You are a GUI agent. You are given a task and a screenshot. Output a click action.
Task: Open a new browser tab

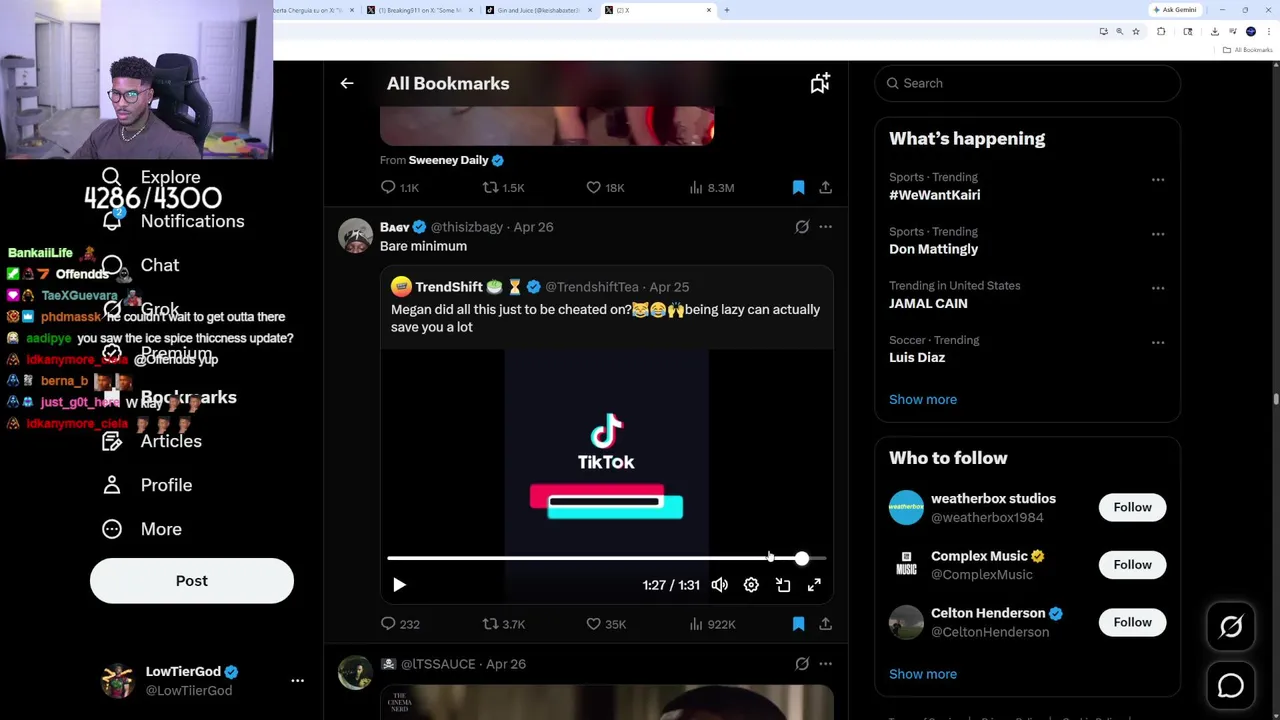(727, 10)
